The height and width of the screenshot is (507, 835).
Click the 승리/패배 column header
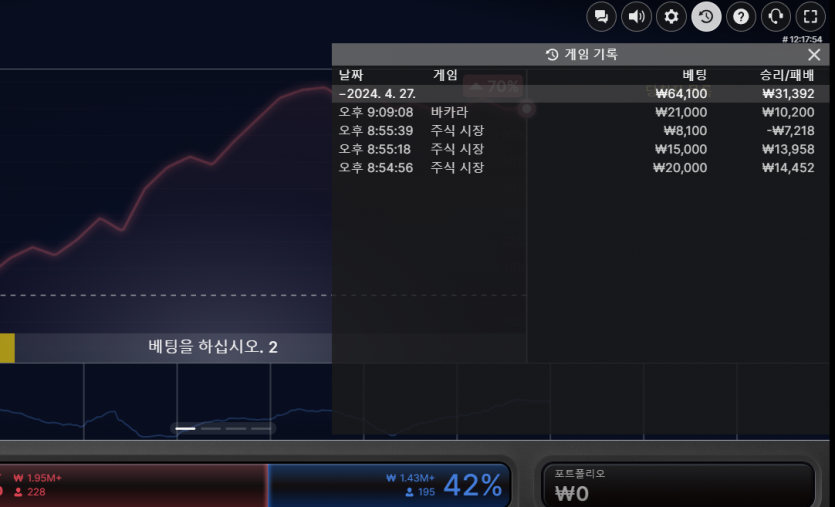(x=787, y=75)
